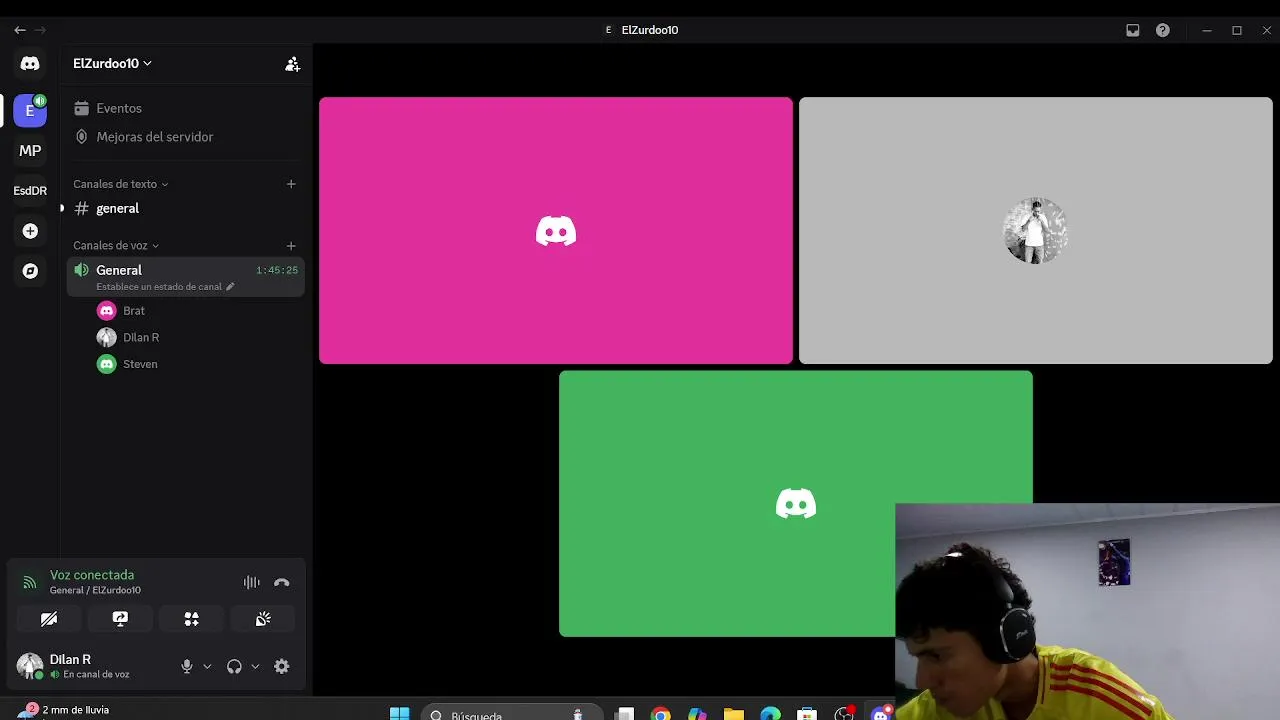Screen dimensions: 1280x720
Task: Click the Windows Start button
Action: [x=399, y=714]
